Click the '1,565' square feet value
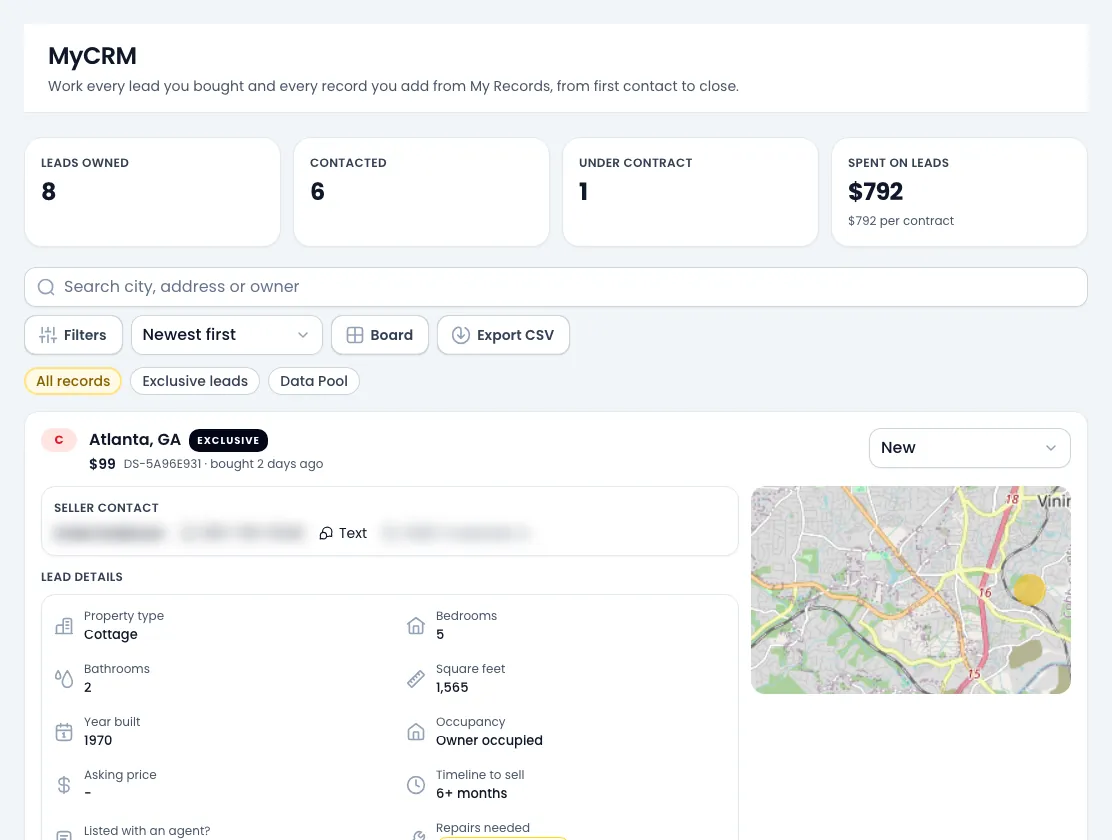This screenshot has width=1112, height=840. (x=452, y=687)
